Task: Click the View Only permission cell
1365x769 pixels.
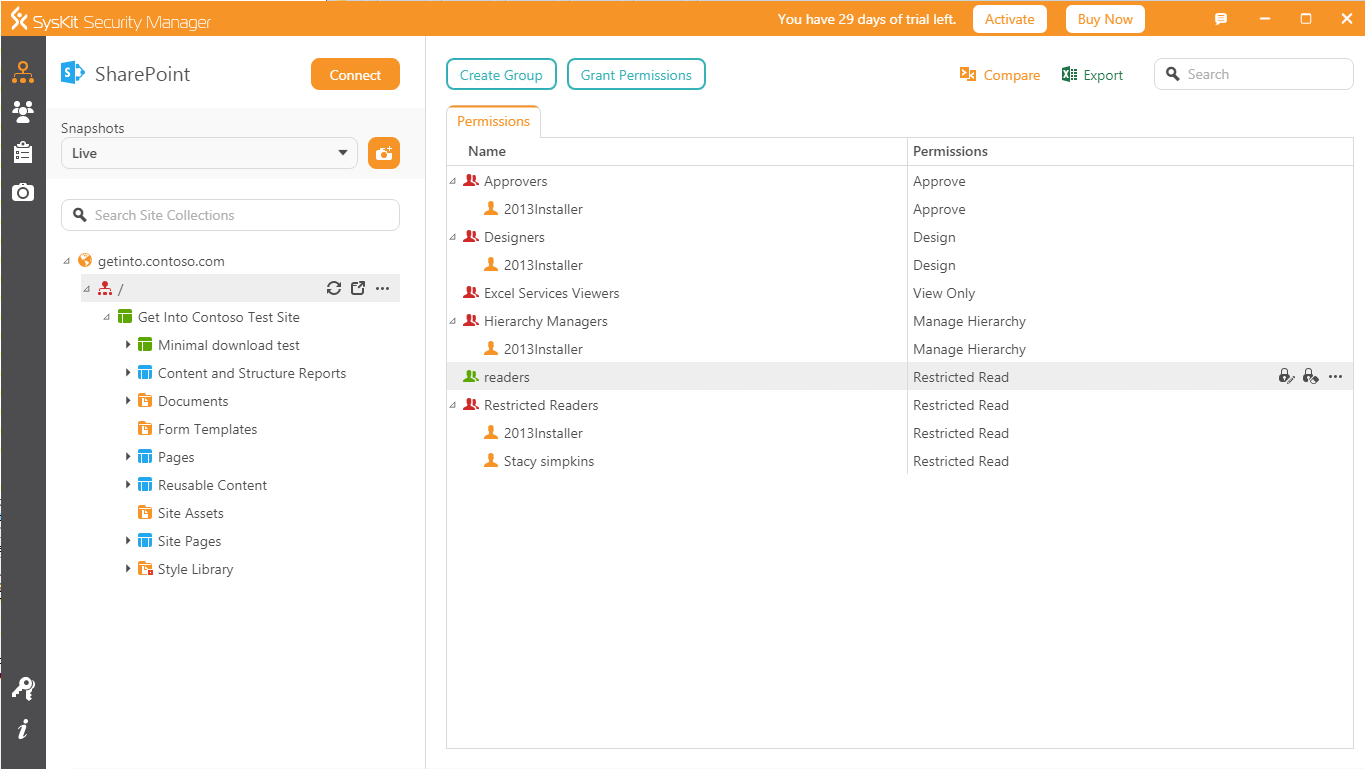Action: [x=944, y=293]
